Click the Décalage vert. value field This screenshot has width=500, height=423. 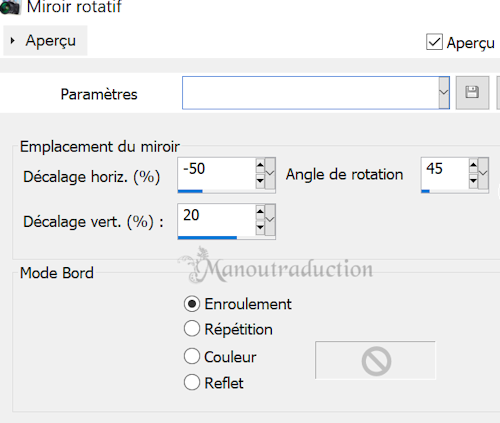click(217, 219)
